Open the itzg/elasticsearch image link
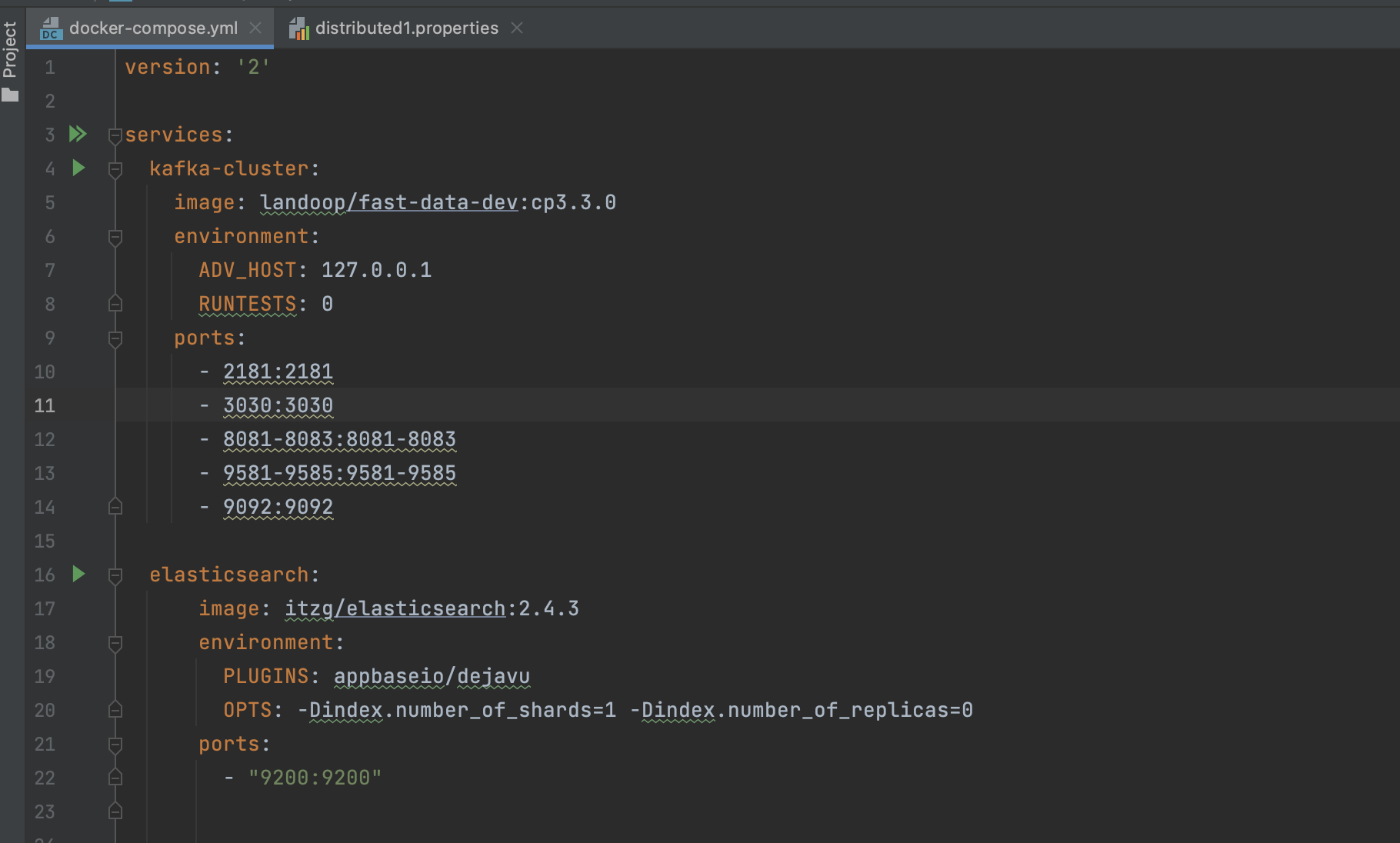Image resolution: width=1400 pixels, height=843 pixels. (397, 608)
